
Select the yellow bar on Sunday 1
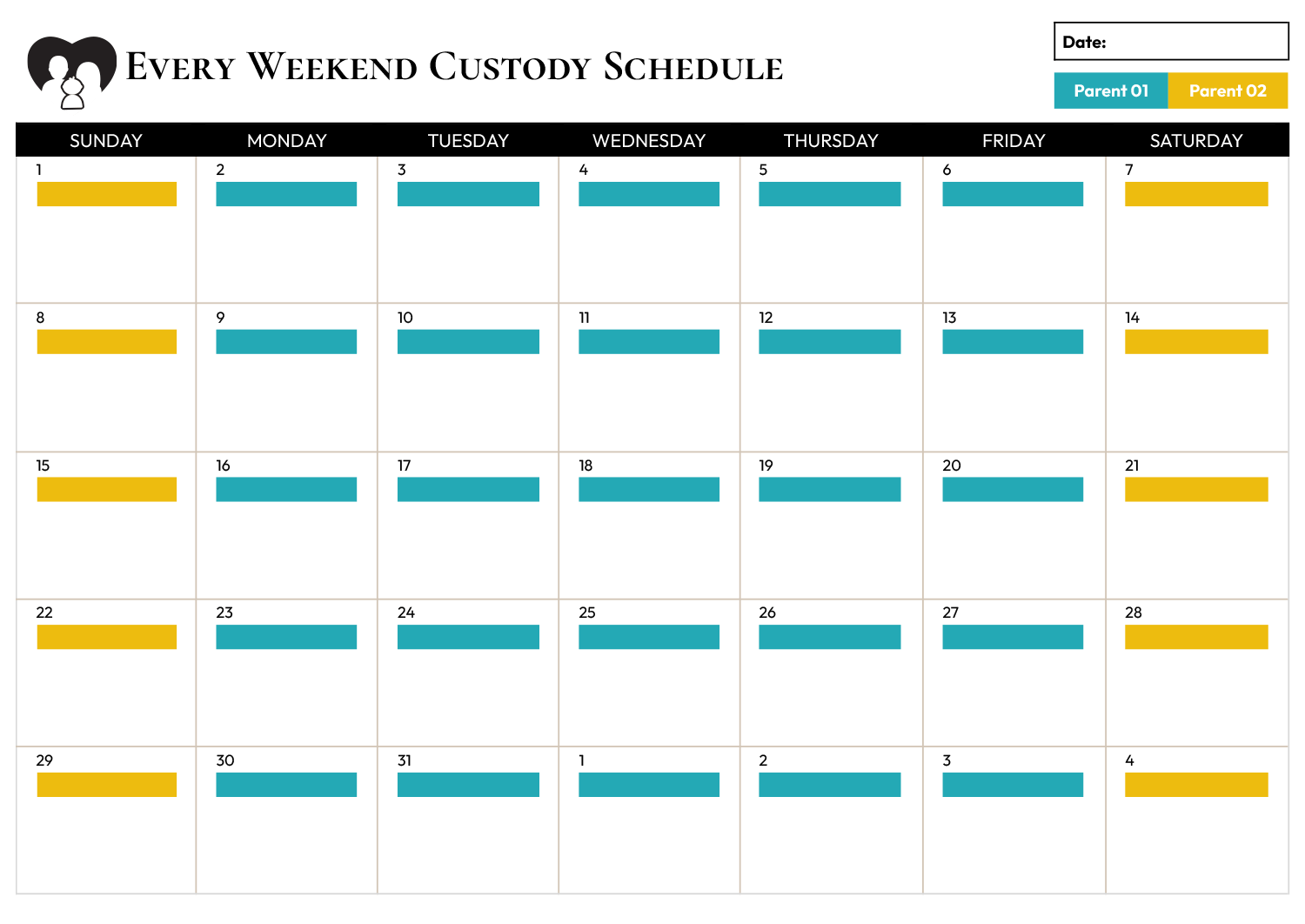pyautogui.click(x=107, y=194)
